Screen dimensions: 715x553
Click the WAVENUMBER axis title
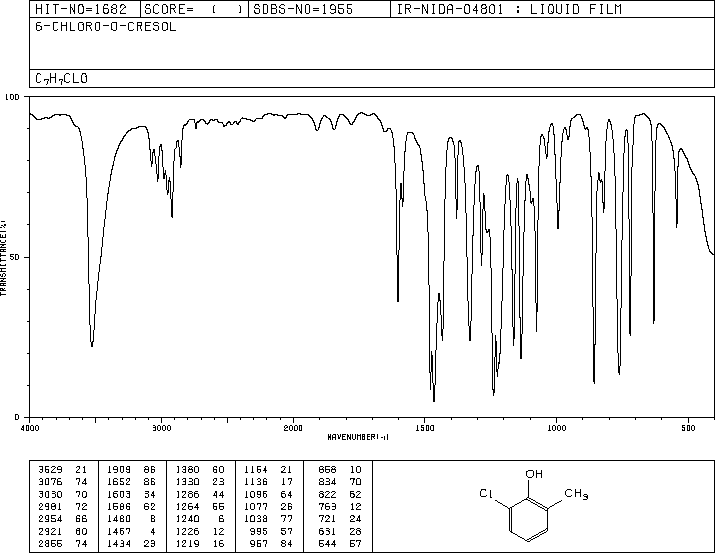point(358,437)
